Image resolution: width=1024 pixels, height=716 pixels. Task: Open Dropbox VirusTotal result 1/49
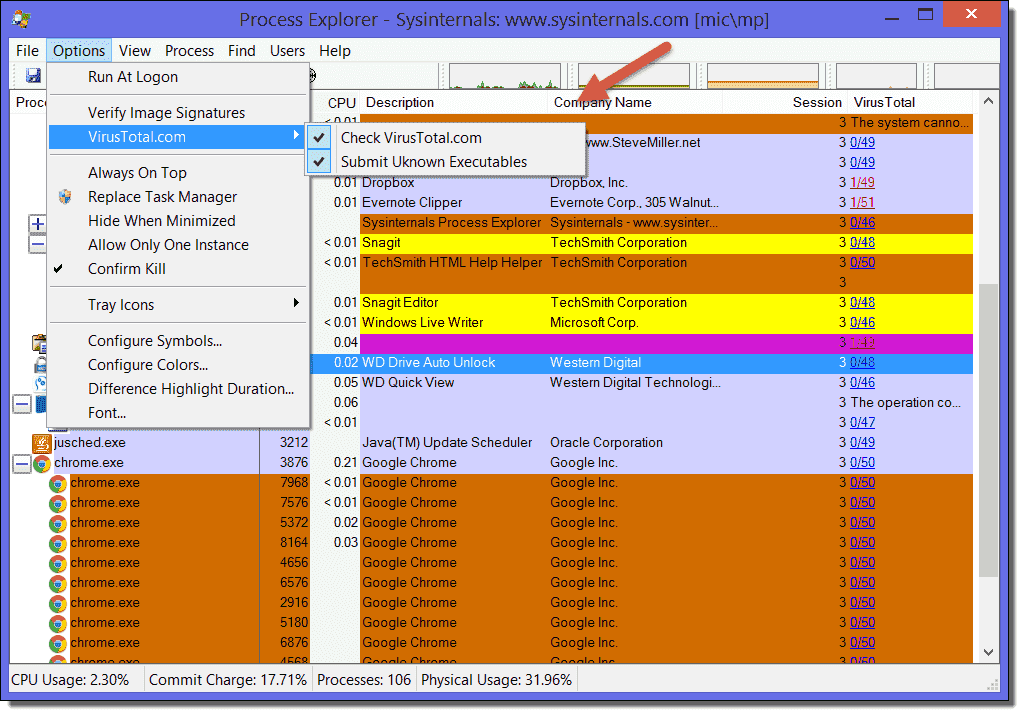click(x=862, y=182)
